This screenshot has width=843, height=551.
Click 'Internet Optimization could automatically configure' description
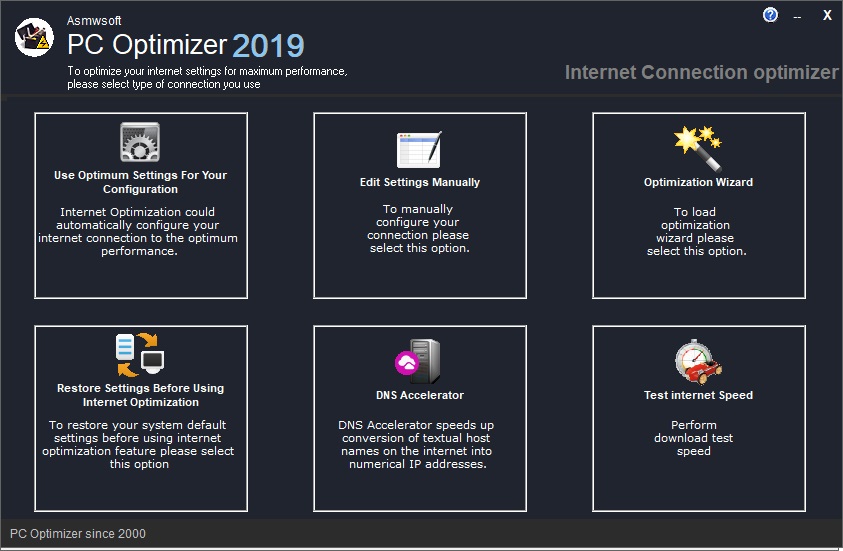(x=138, y=232)
